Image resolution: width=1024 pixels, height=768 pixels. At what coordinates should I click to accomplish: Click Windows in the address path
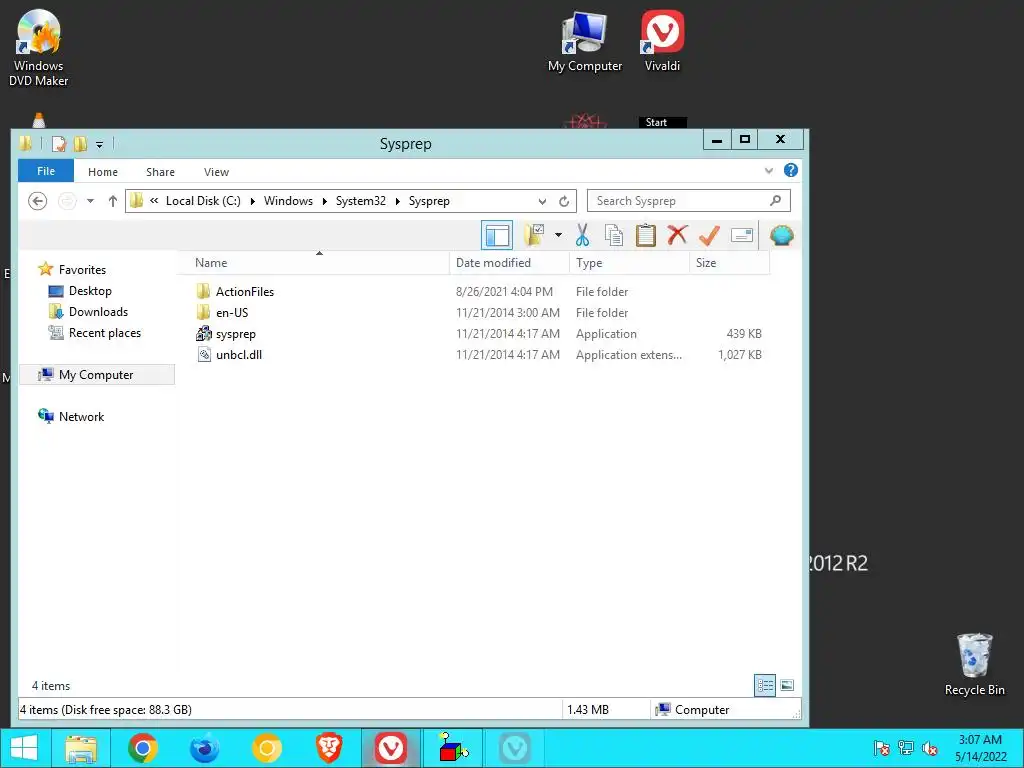288,201
